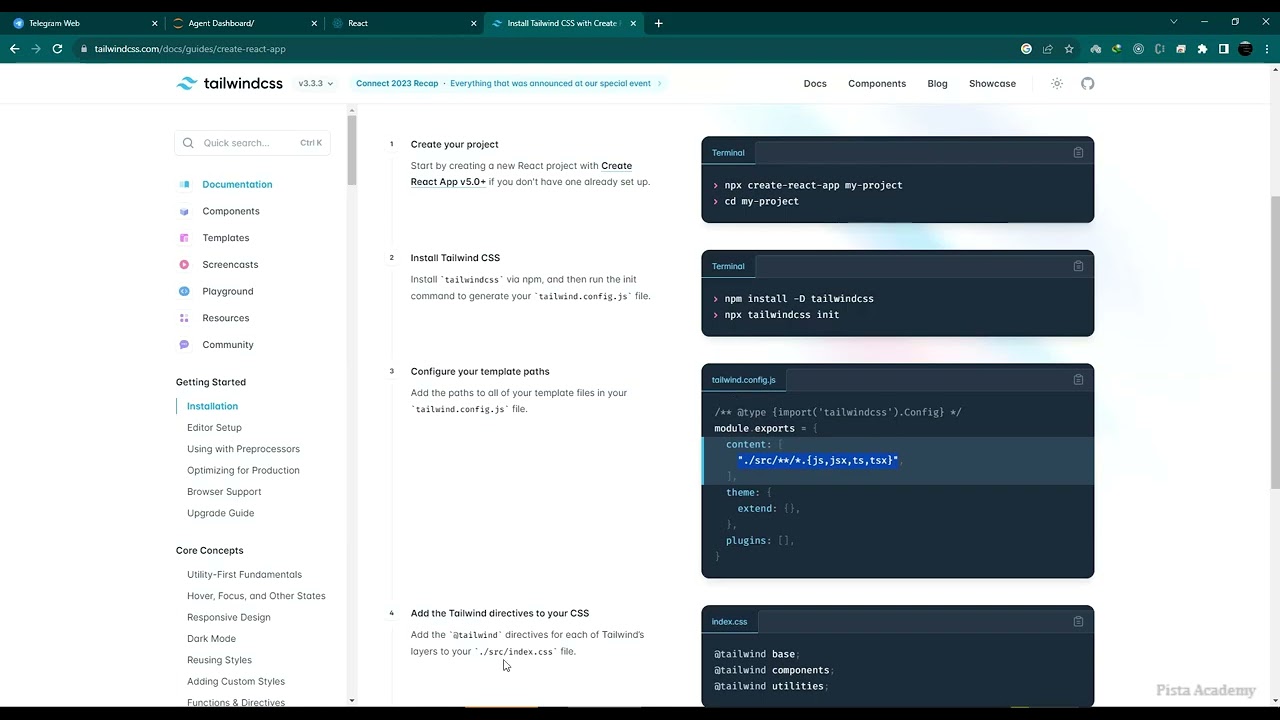Viewport: 1280px width, 720px height.
Task: Copy the create-react-app terminal commands
Action: 1078,153
